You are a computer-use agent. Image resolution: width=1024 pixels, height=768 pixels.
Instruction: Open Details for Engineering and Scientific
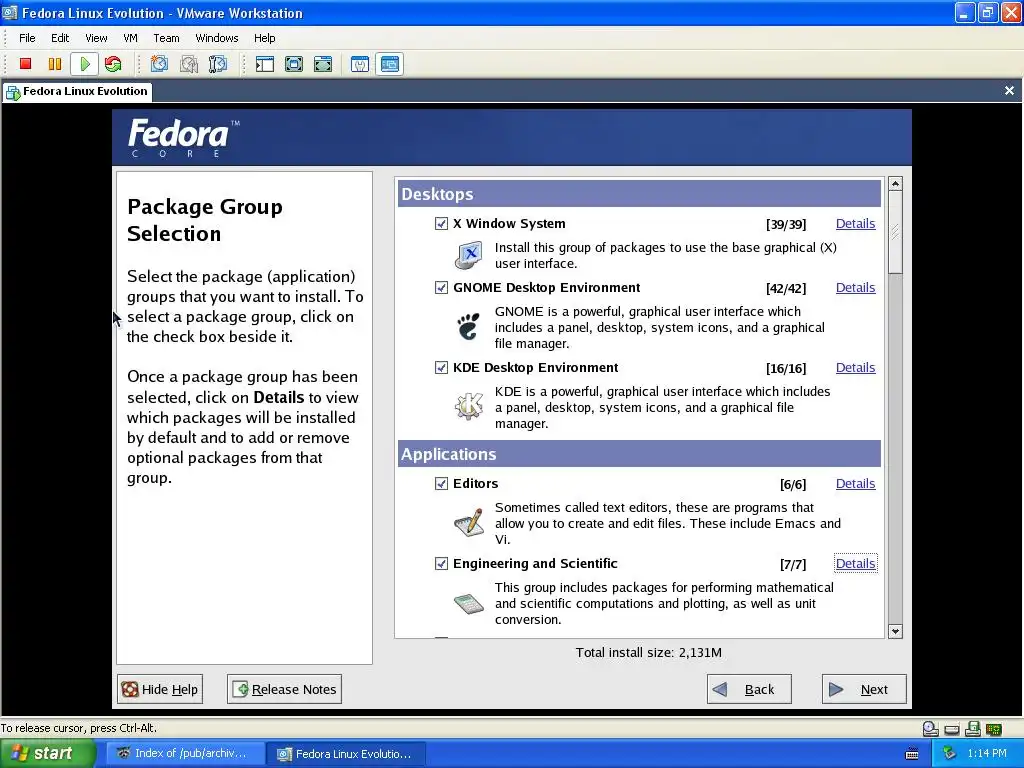(856, 563)
